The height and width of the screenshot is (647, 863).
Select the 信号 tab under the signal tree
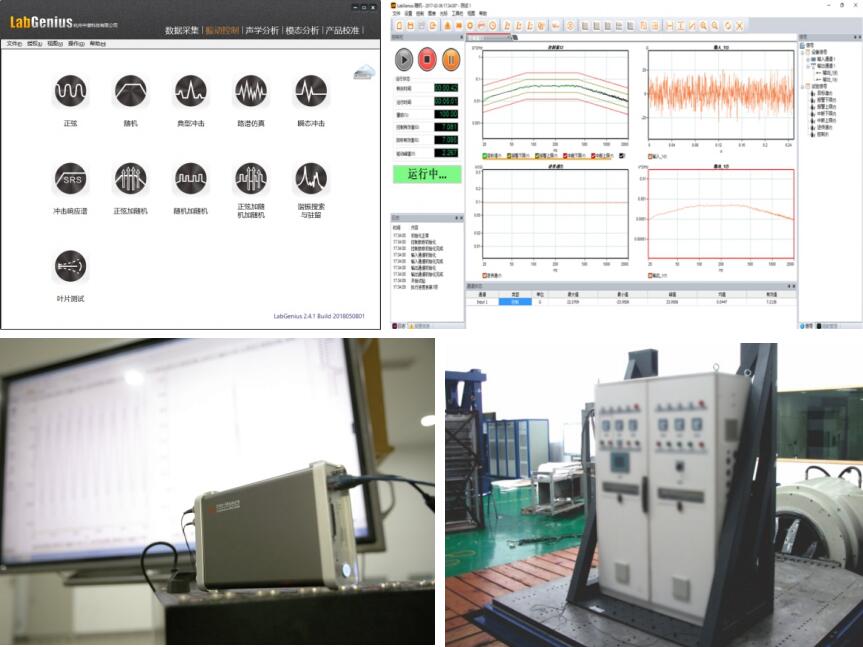click(806, 326)
